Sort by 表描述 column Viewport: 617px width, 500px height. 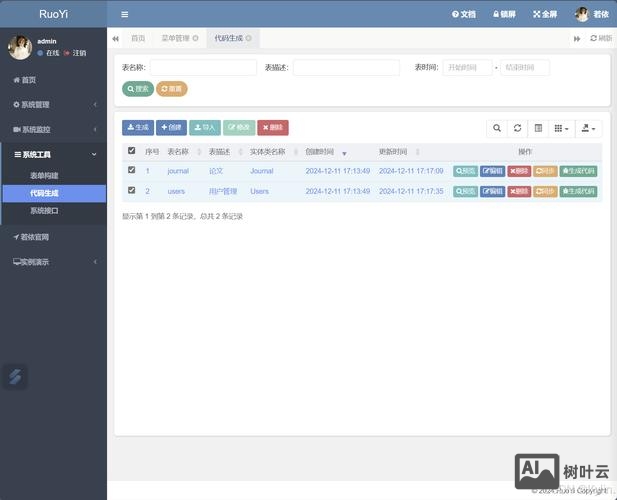pyautogui.click(x=225, y=152)
